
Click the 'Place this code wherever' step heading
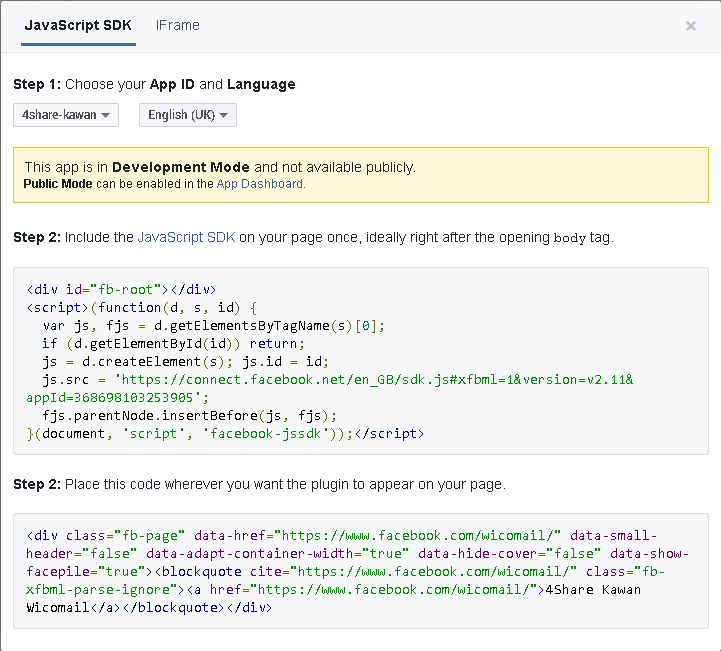pos(259,484)
